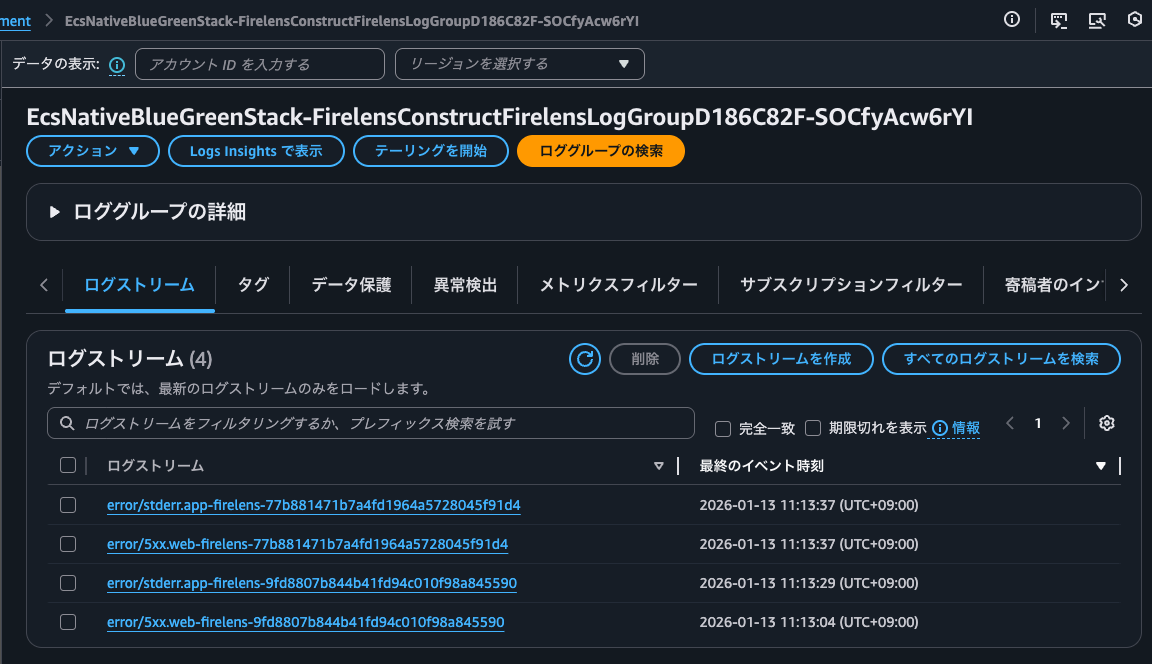Enable the 完全一致 checkbox
Viewport: 1152px width, 664px height.
(x=723, y=428)
